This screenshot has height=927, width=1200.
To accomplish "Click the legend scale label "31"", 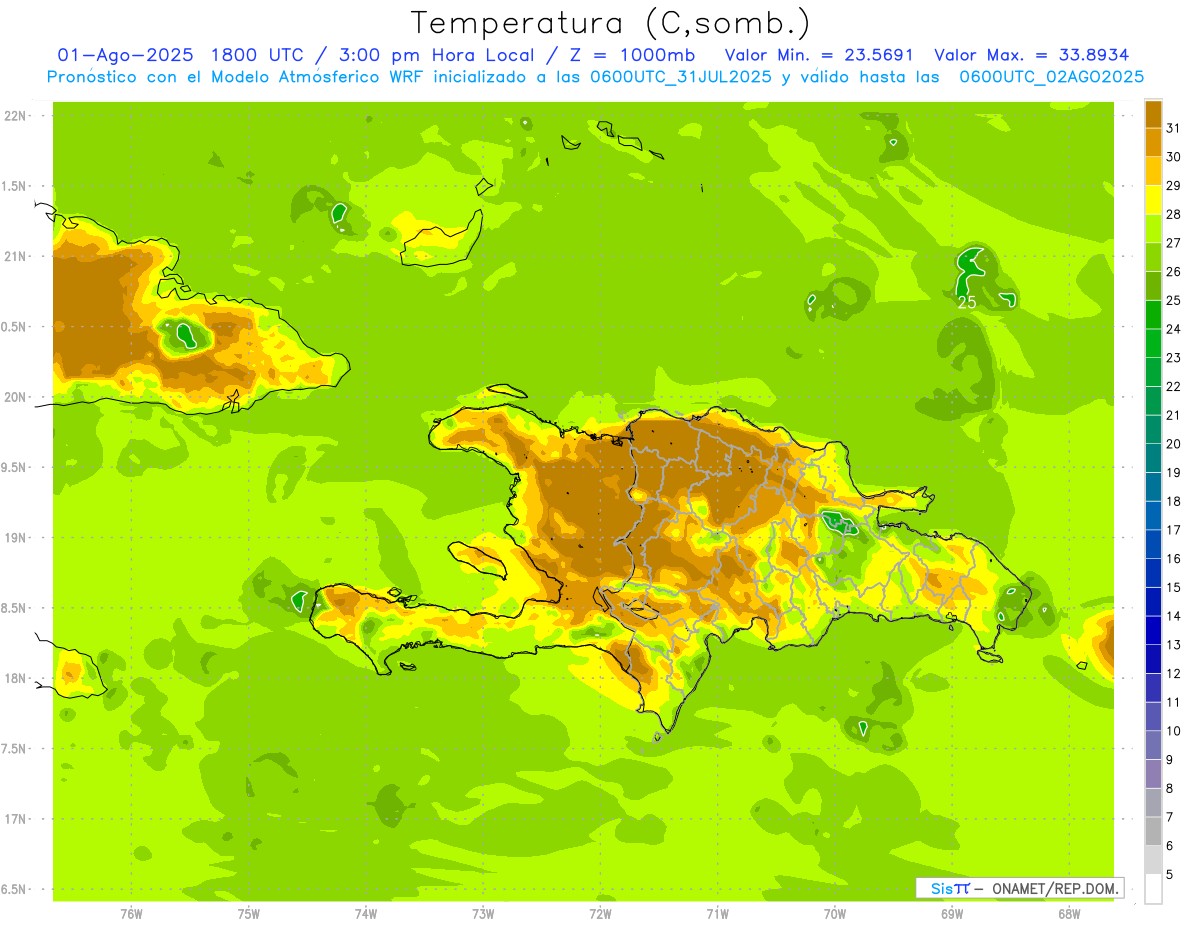I will (1174, 128).
